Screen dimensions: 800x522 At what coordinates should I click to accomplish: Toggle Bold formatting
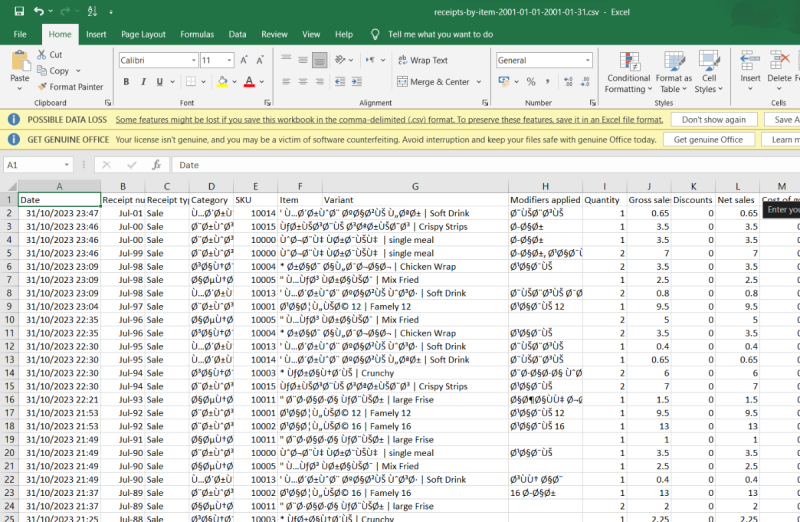coord(128,82)
